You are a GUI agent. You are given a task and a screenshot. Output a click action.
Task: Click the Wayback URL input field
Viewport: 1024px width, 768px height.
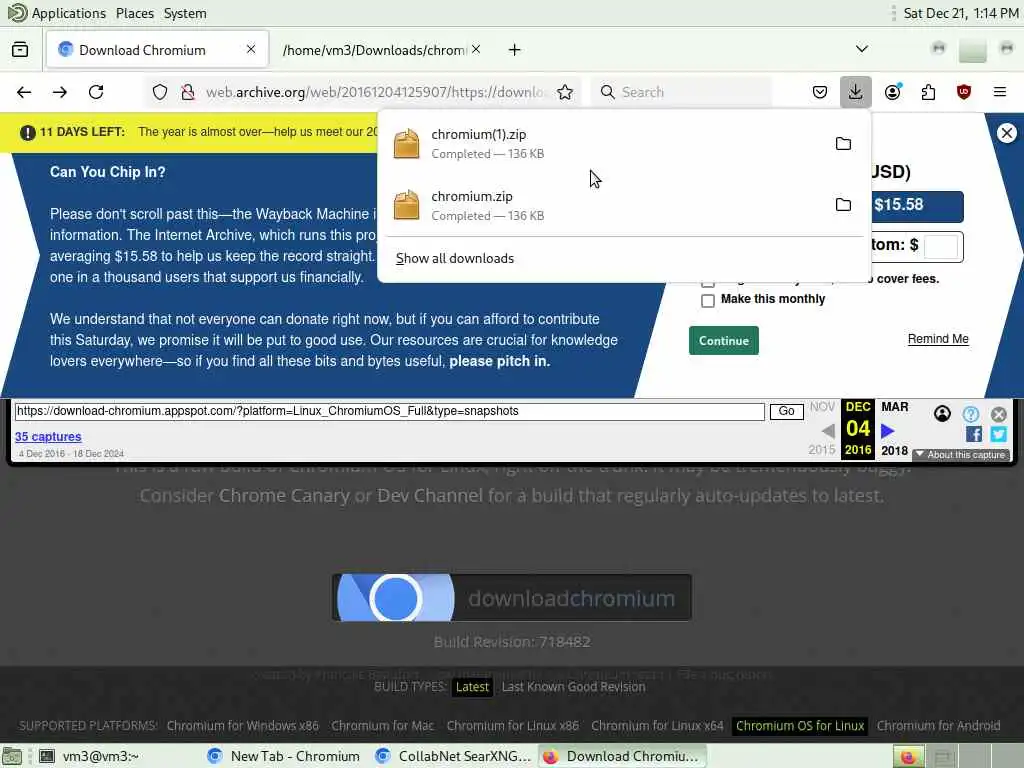(x=389, y=411)
